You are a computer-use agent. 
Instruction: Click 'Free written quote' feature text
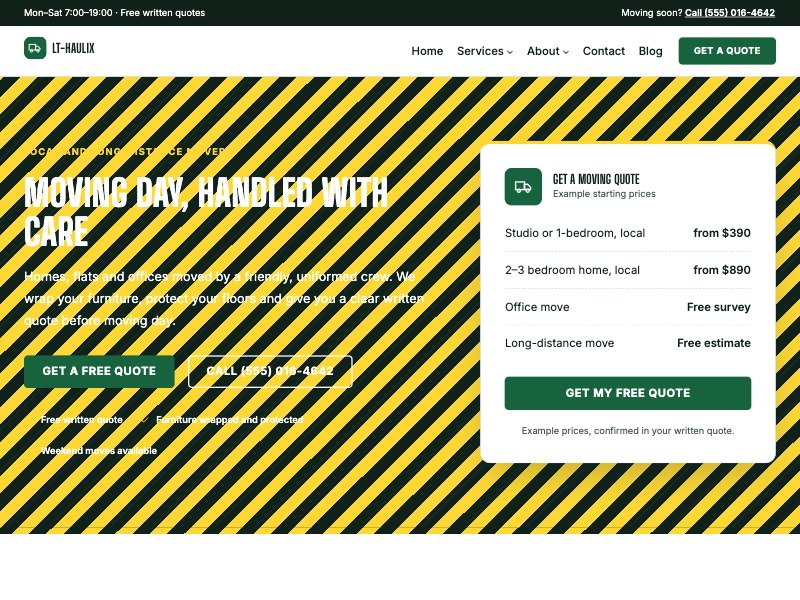(x=82, y=420)
